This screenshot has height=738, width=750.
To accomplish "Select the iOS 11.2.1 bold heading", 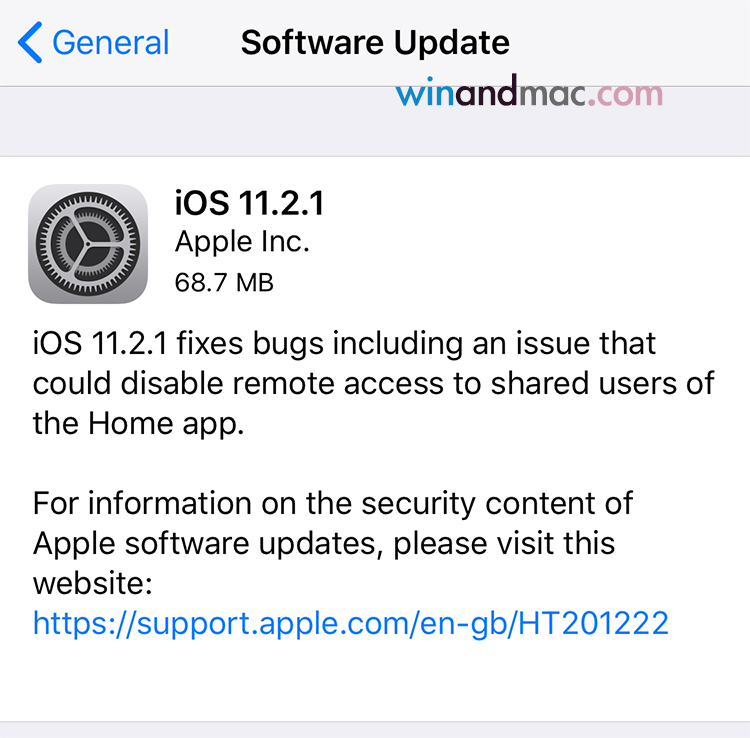I will pyautogui.click(x=250, y=203).
